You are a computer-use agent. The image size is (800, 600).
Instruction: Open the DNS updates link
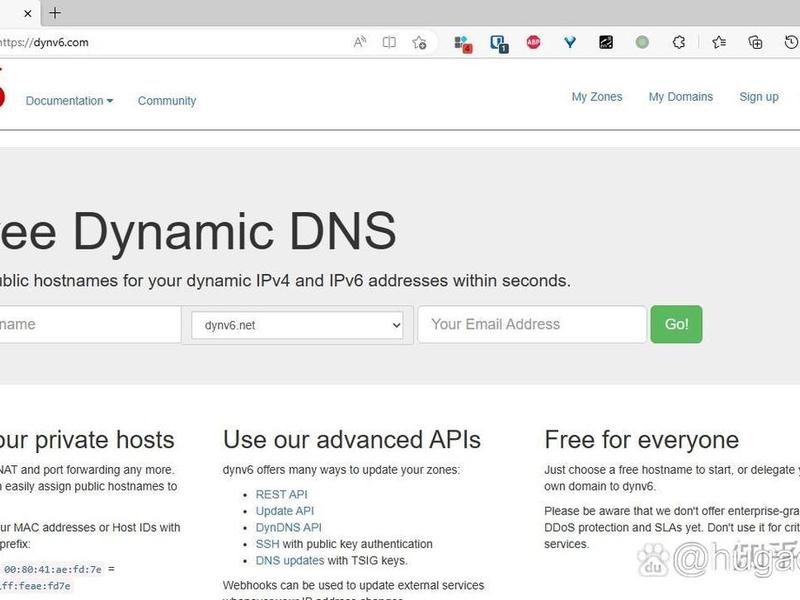(x=290, y=560)
